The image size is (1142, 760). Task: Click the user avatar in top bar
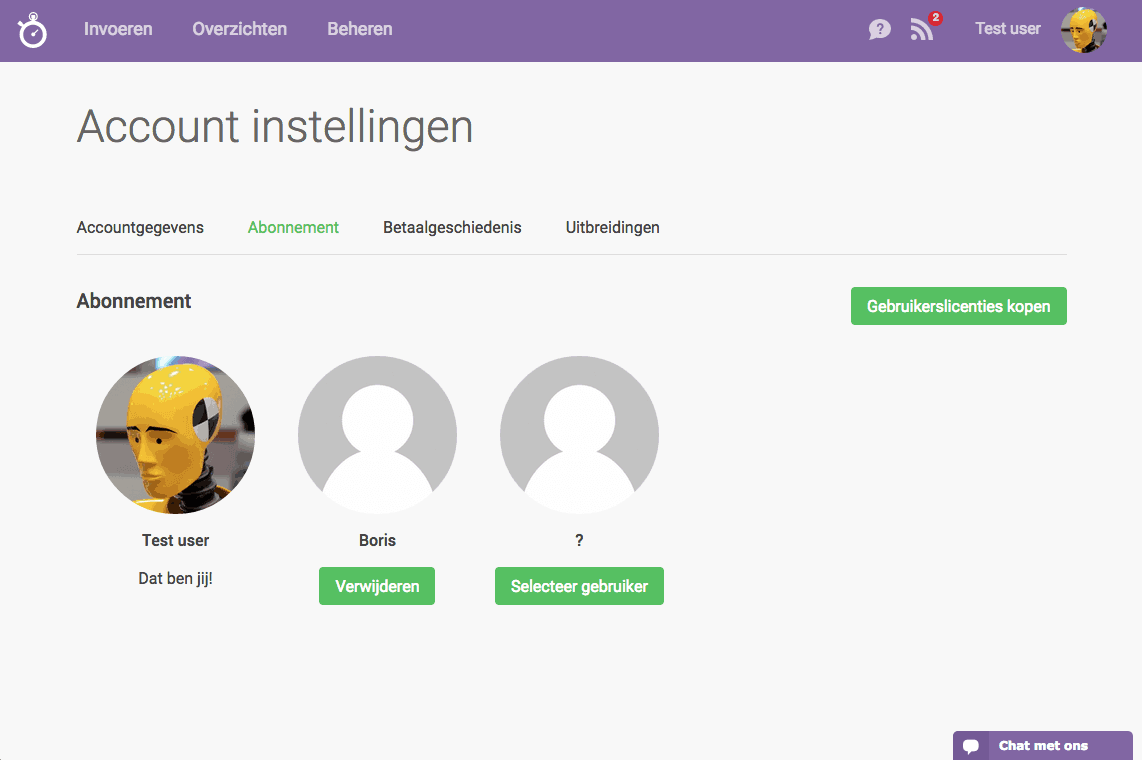coord(1084,30)
